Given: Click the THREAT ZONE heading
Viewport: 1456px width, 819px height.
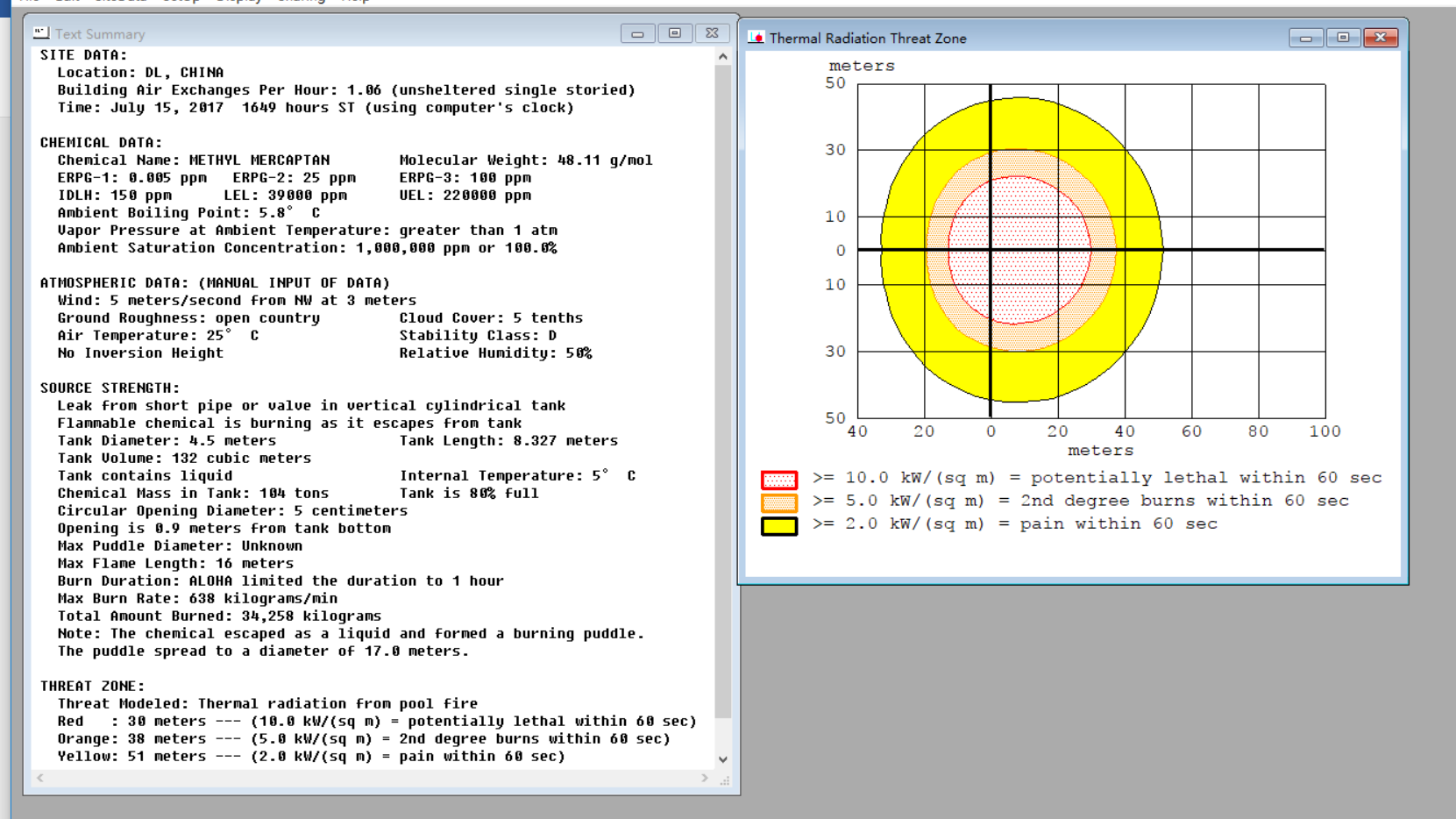Looking at the screenshot, I should 92,687.
